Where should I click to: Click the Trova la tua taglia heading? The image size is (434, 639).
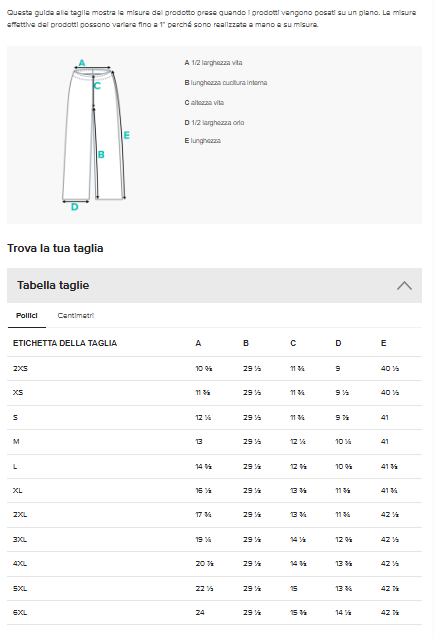pos(55,248)
